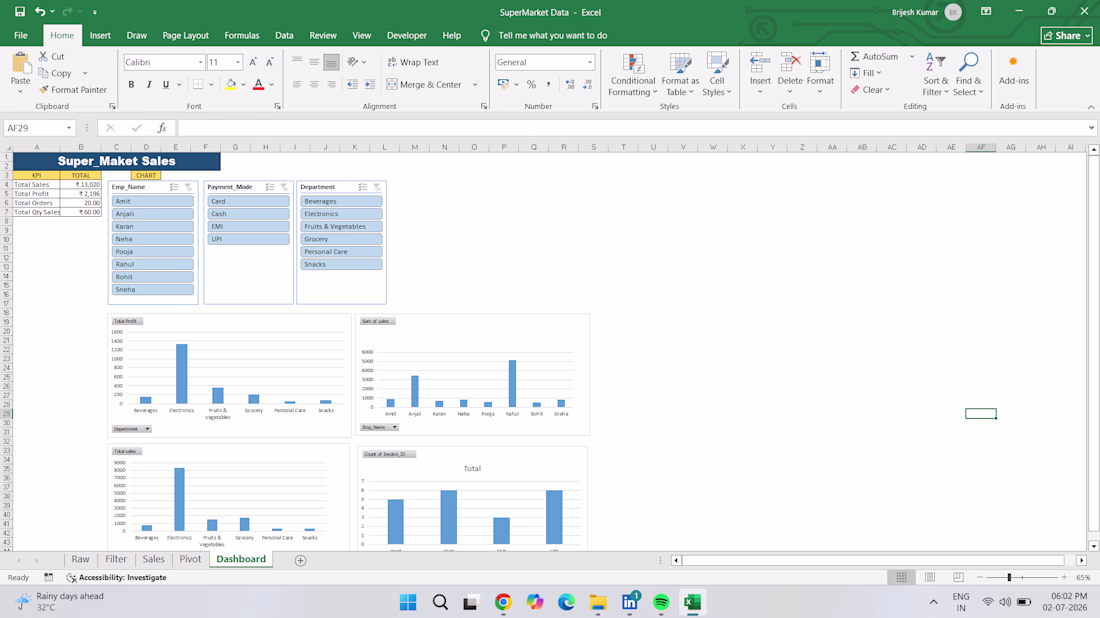Image resolution: width=1100 pixels, height=618 pixels.
Task: Click the AutoSum sigma icon
Action: coord(854,56)
